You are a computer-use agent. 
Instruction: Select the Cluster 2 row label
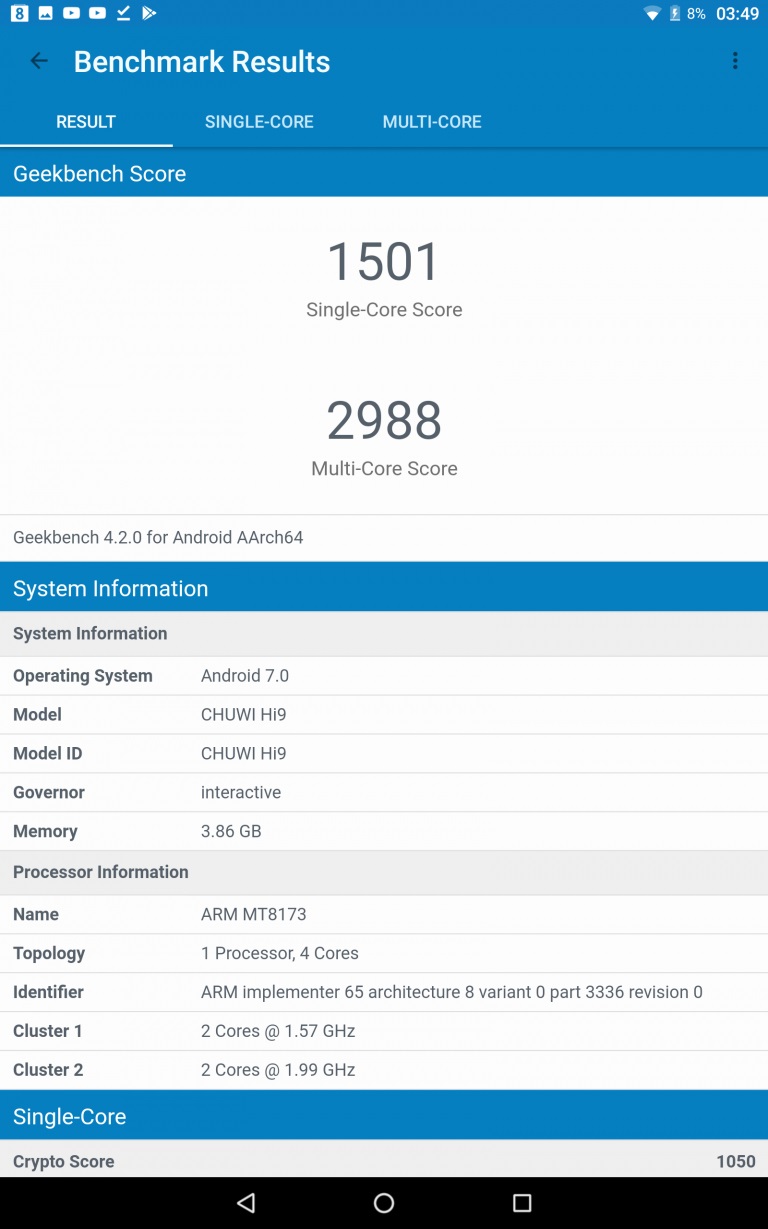(x=48, y=1071)
